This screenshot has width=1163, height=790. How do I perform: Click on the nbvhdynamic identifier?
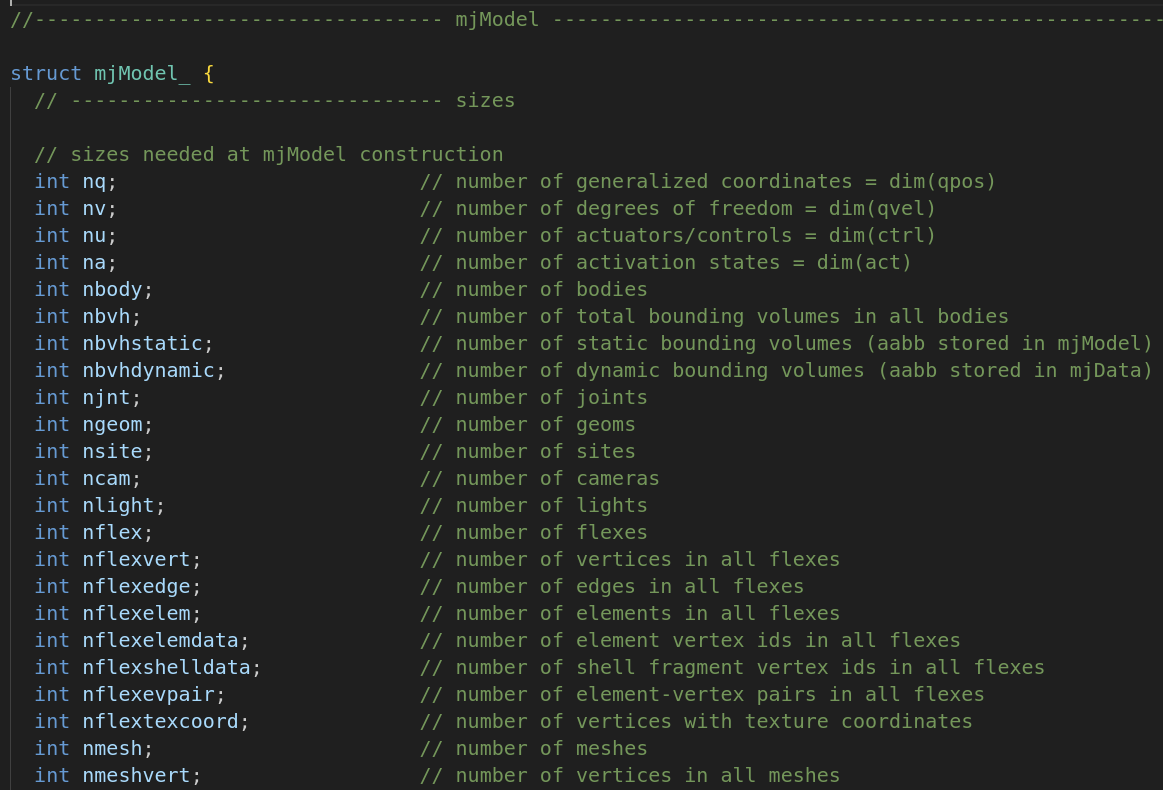tap(149, 370)
